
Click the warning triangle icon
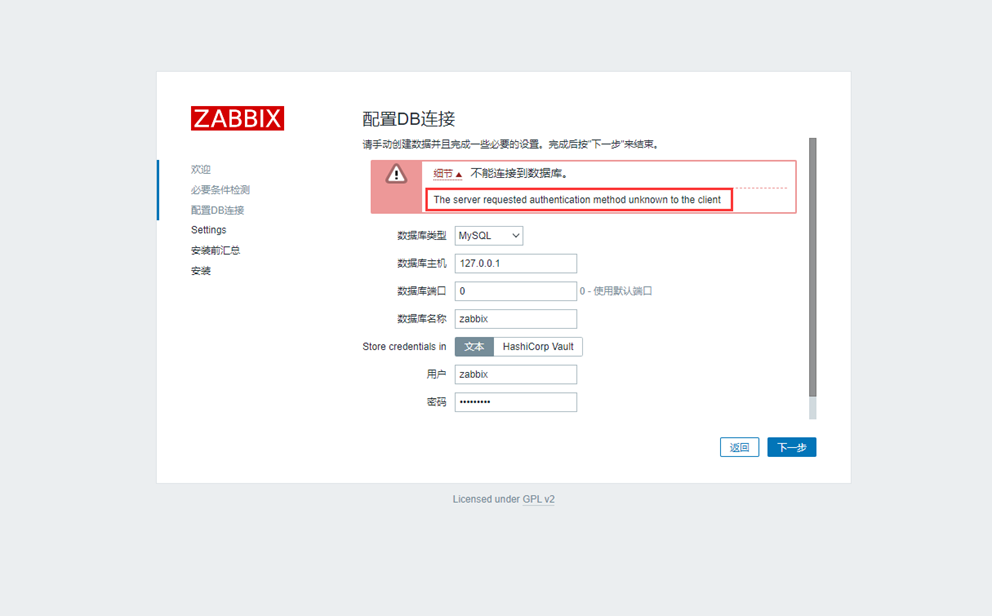coord(397,175)
